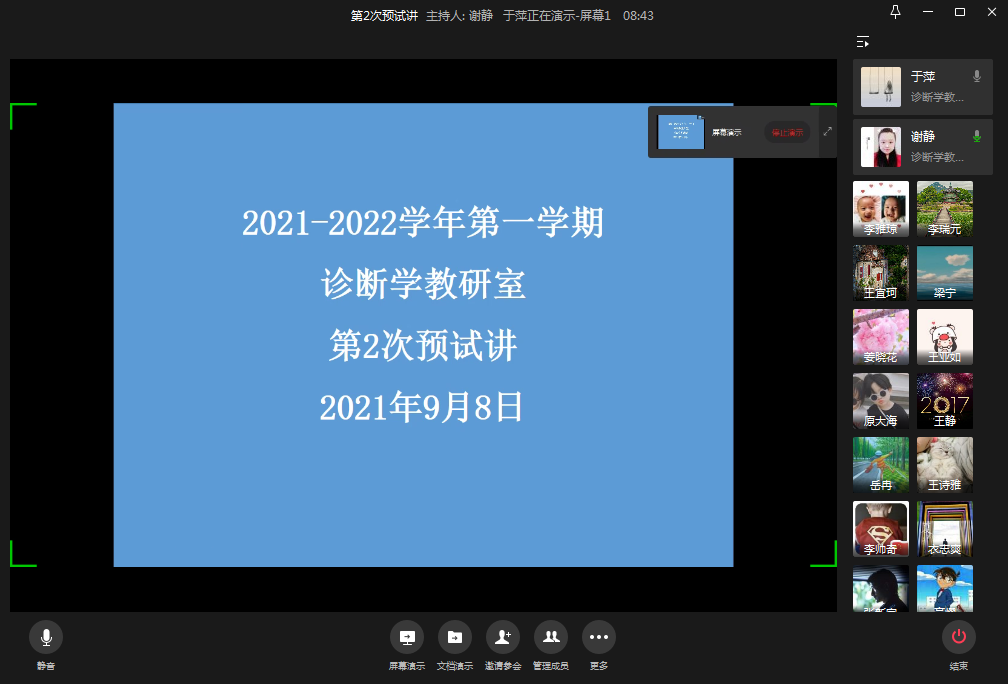This screenshot has height=684, width=1008.
Task: Click 李帅奇's Superman shirt avatar
Action: point(880,529)
